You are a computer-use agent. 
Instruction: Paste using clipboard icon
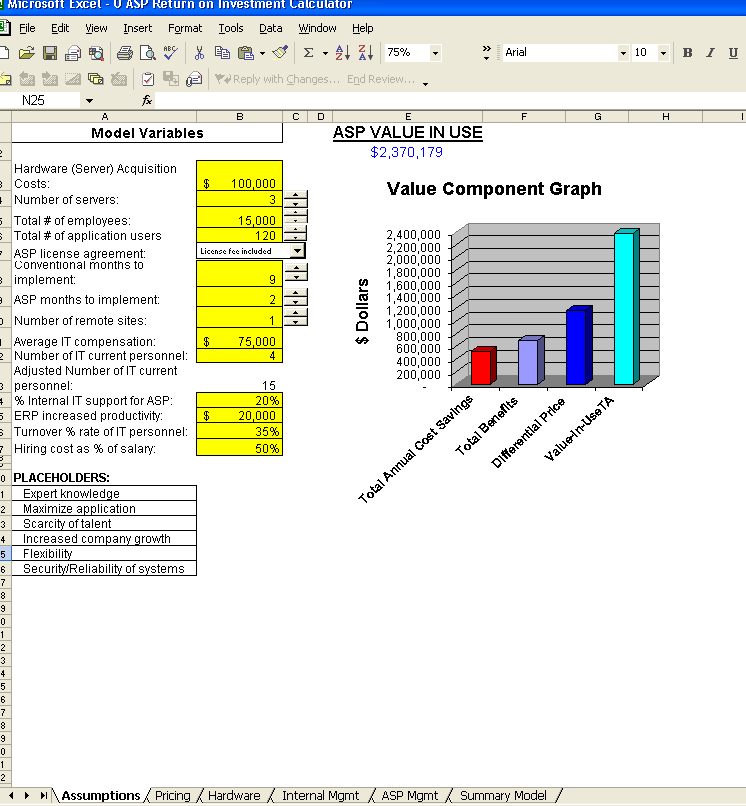click(x=246, y=52)
